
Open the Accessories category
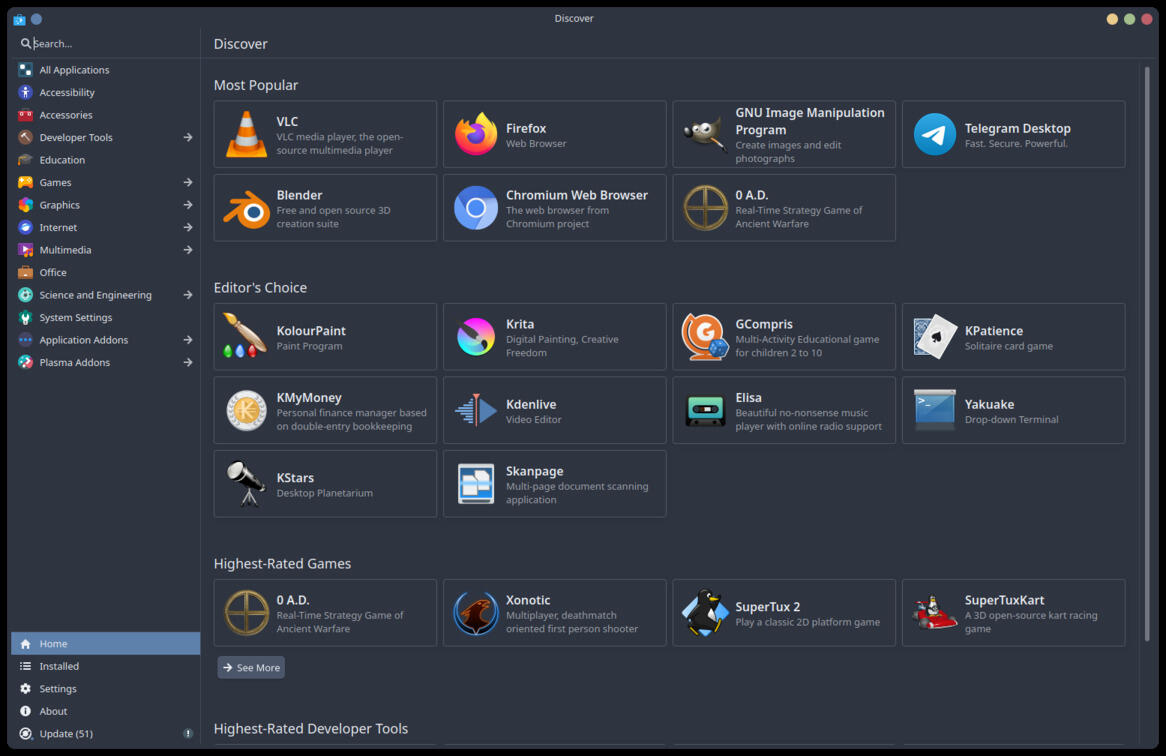pos(106,115)
